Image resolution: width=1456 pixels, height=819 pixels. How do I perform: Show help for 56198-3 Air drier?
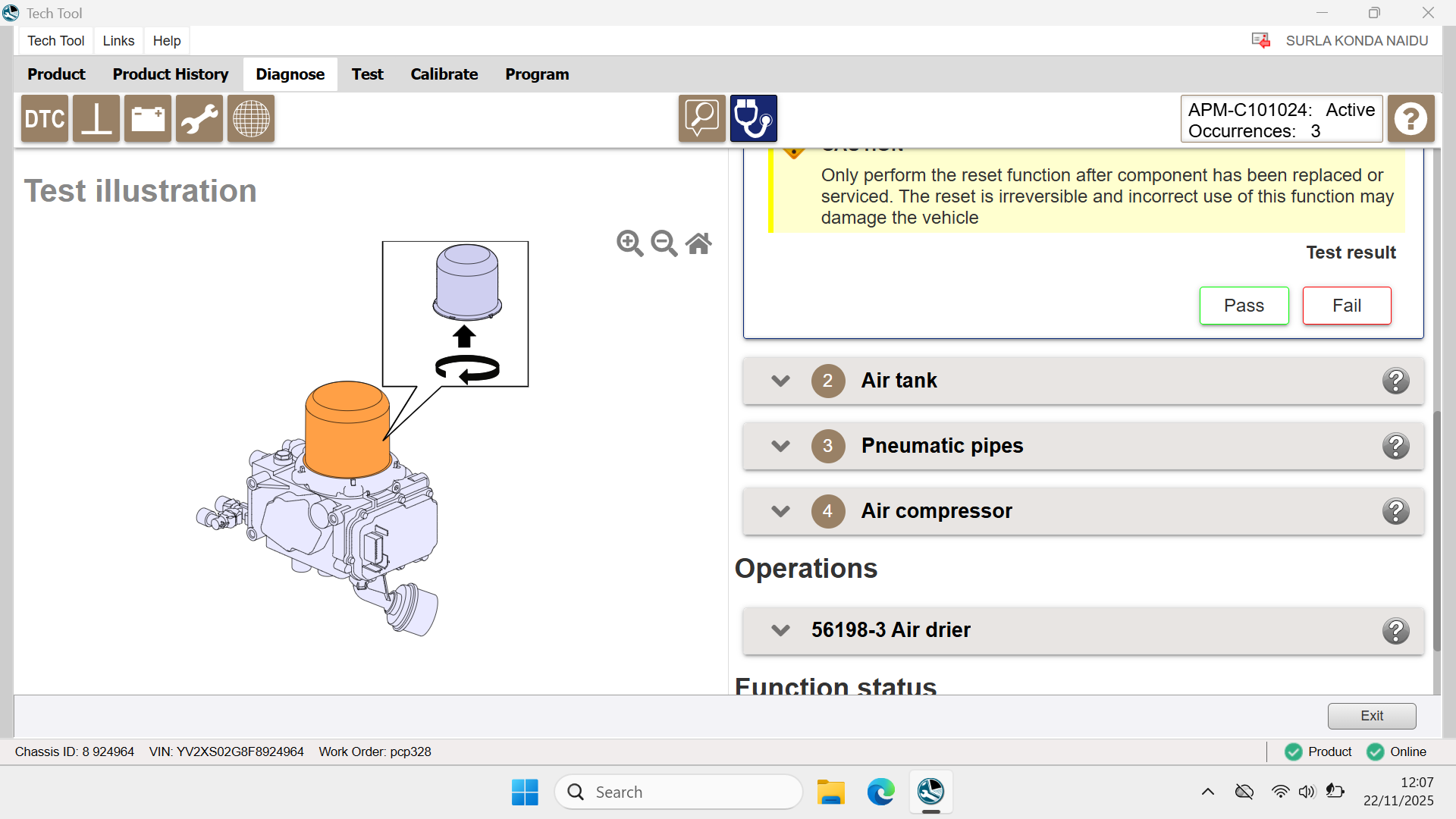tap(1396, 631)
